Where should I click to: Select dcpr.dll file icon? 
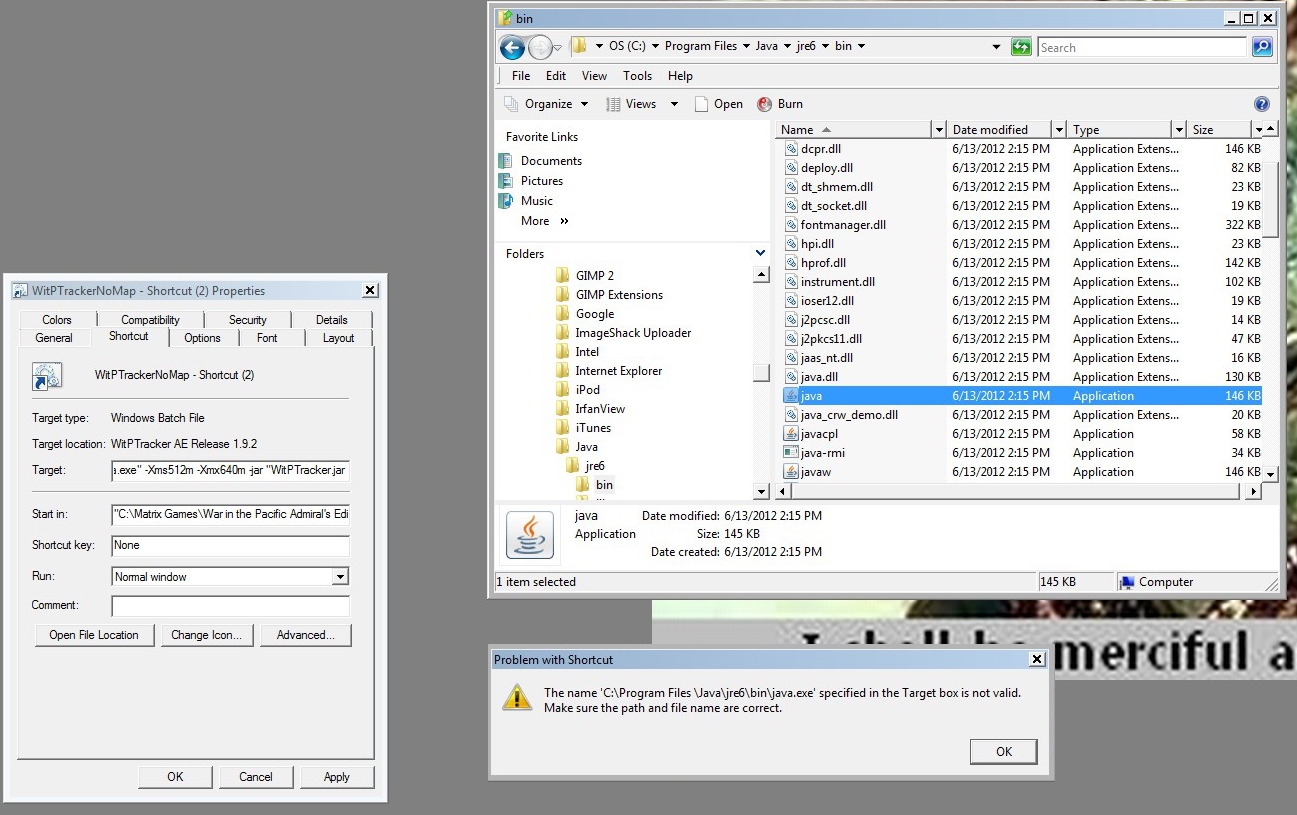point(791,149)
